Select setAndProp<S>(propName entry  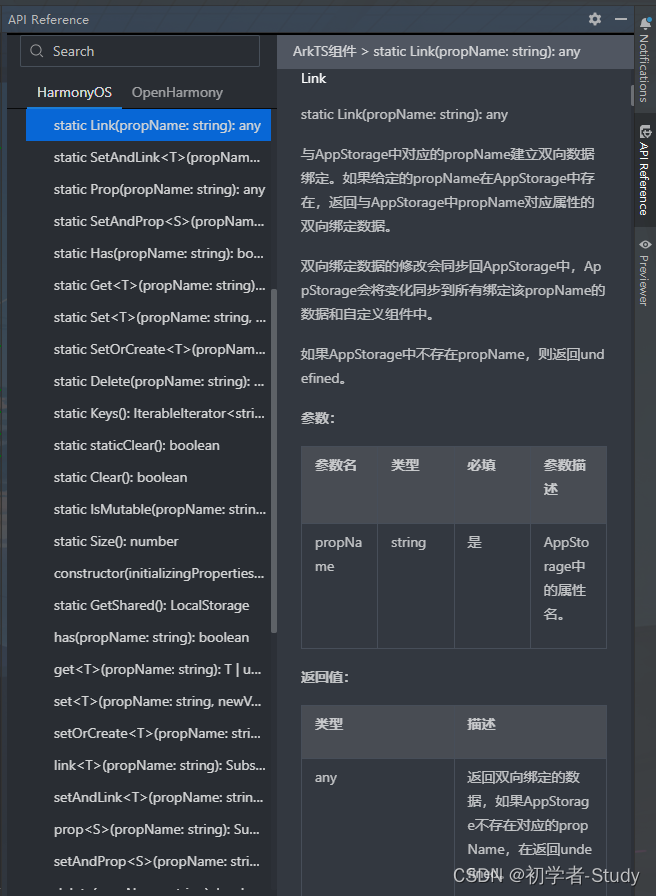click(x=149, y=861)
